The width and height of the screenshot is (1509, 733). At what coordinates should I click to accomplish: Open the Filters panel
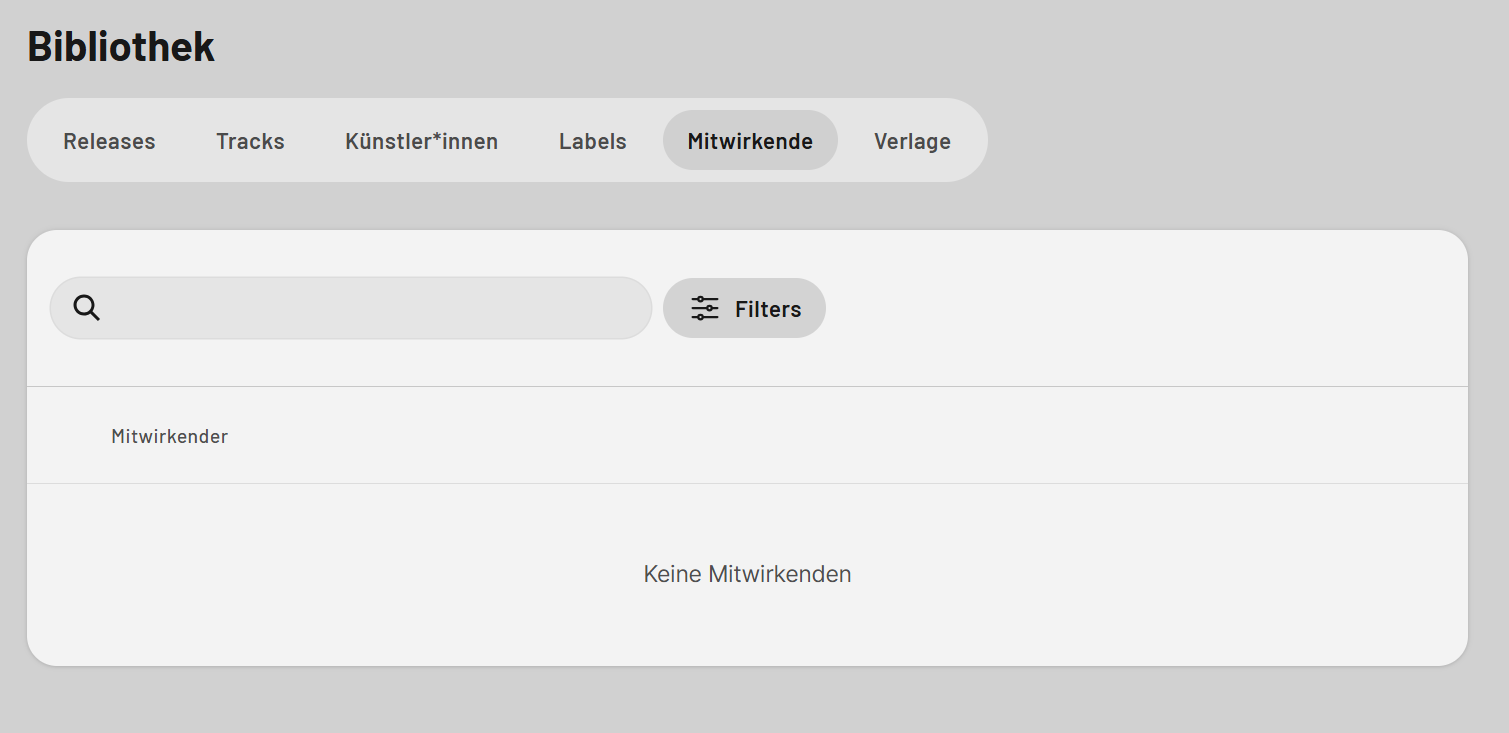[744, 308]
